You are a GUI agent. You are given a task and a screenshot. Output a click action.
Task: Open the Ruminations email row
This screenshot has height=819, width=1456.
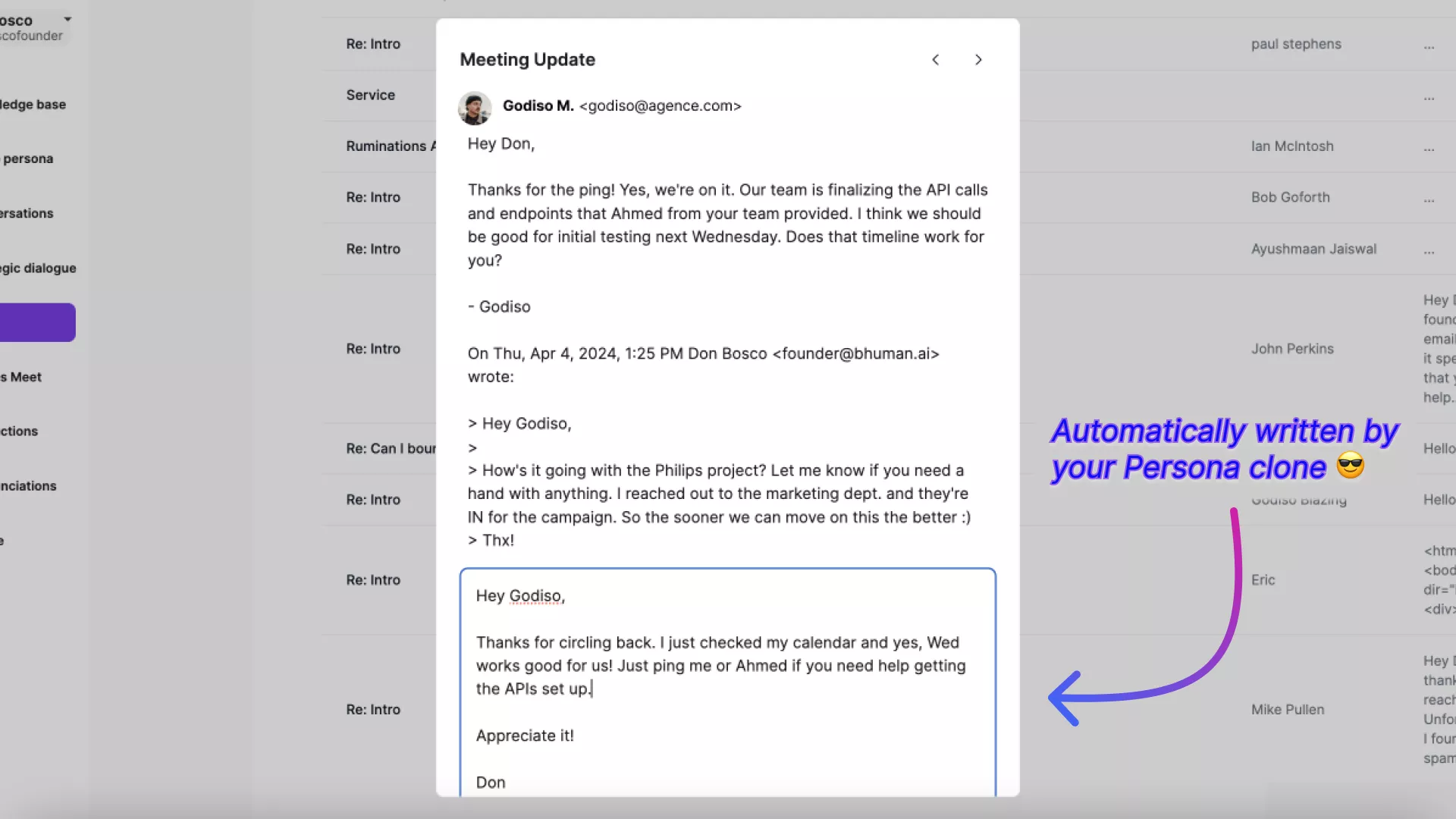pos(388,146)
